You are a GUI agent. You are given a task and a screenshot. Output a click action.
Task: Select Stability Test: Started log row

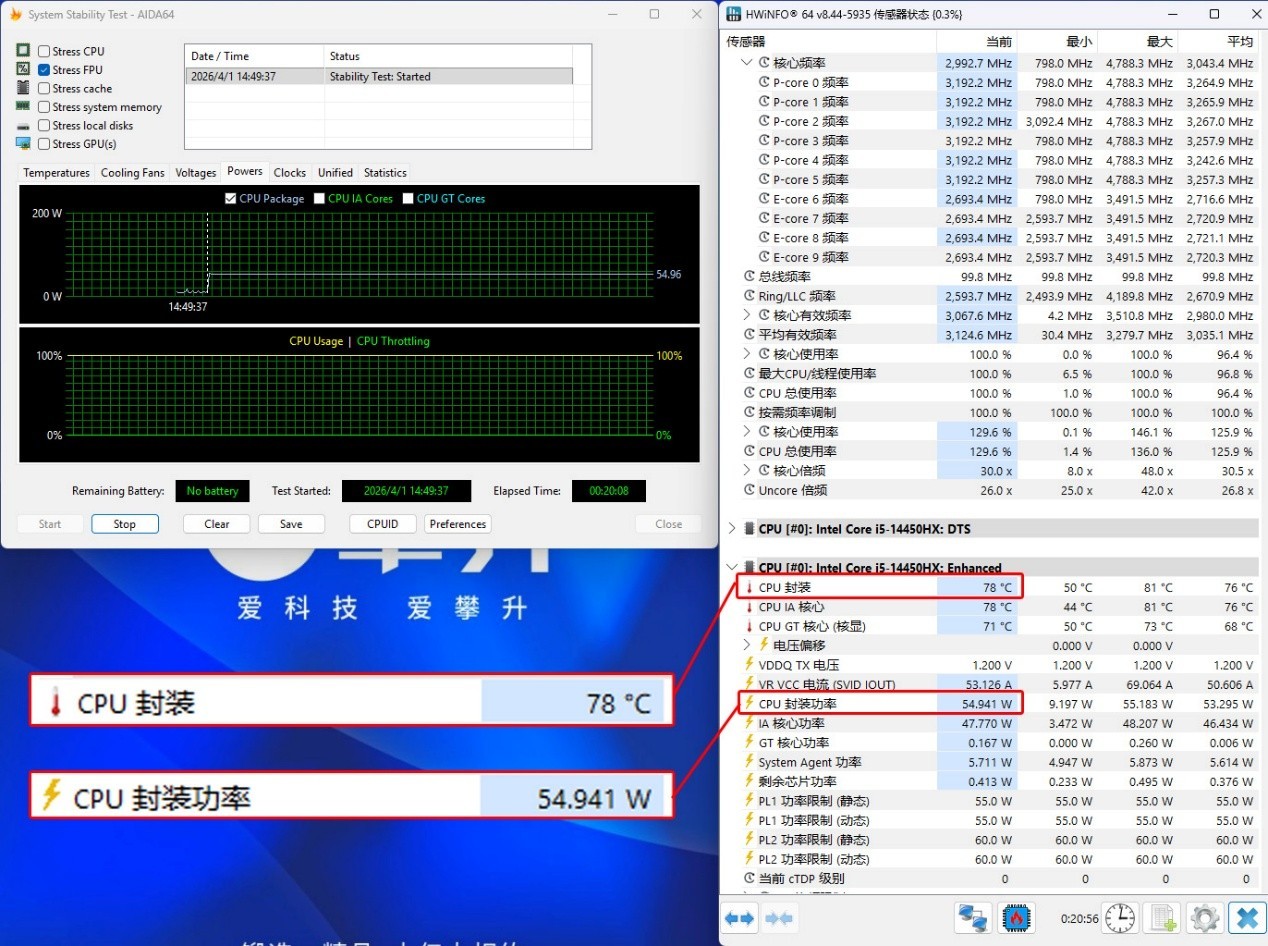379,76
